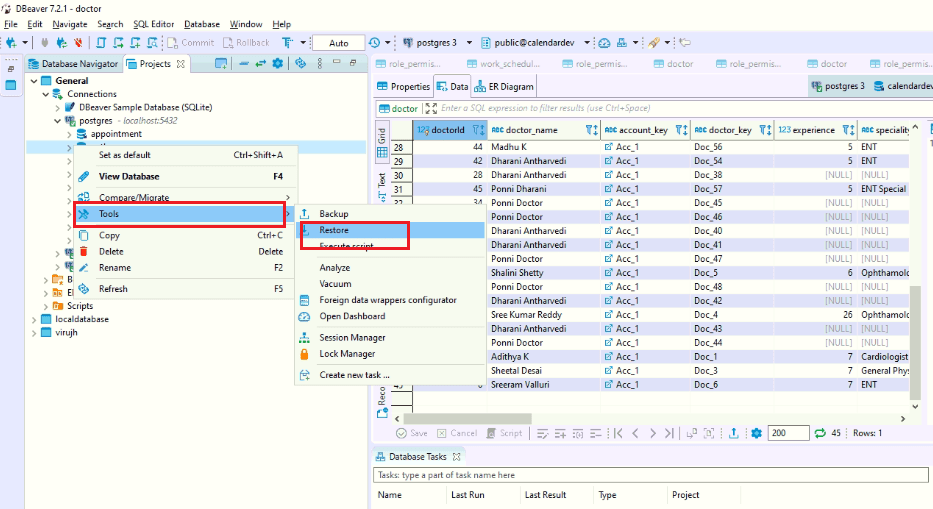The image size is (933, 509).
Task: Click the expand filter panel icon
Action: (x=431, y=108)
